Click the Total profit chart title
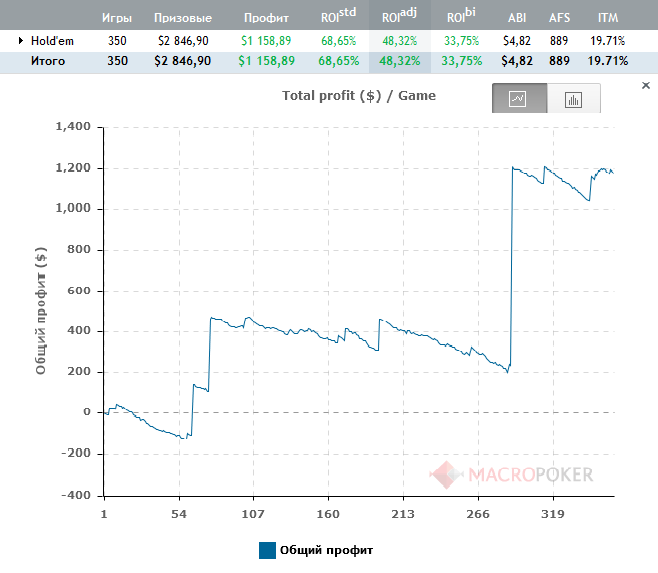This screenshot has height=573, width=658. pyautogui.click(x=359, y=96)
